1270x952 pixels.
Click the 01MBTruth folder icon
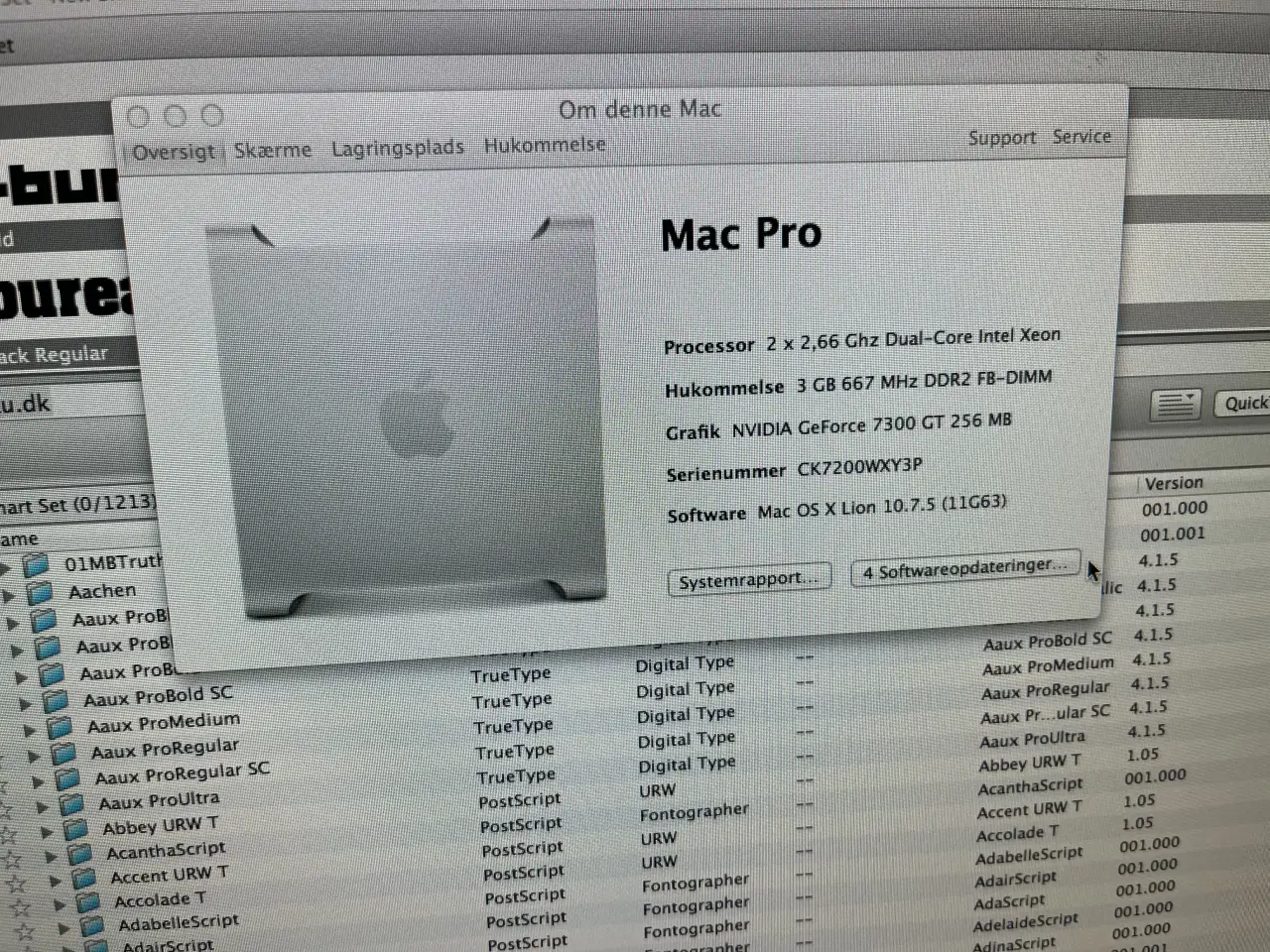coord(38,562)
